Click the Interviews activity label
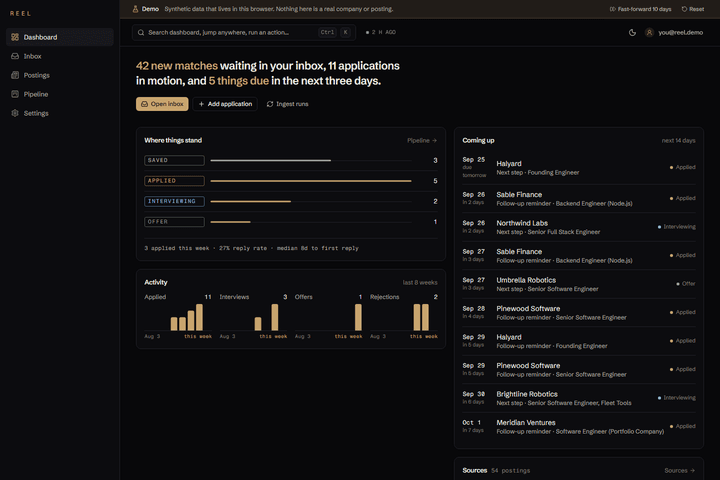Image resolution: width=720 pixels, height=480 pixels. 234,297
